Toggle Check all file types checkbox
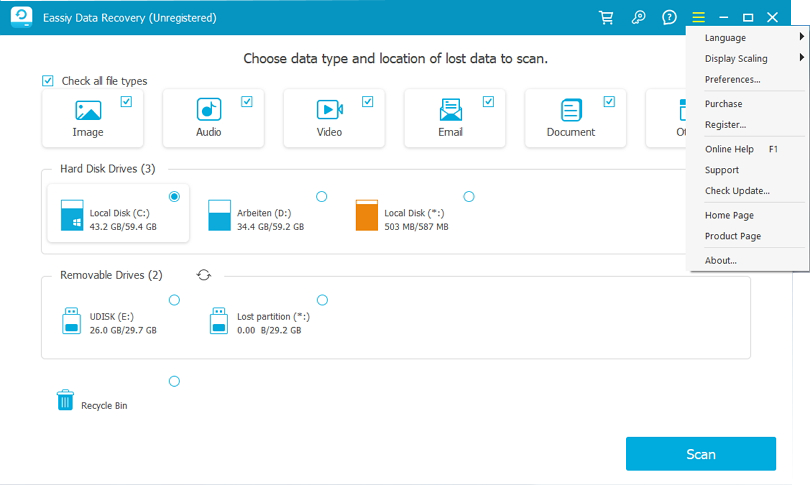 [48, 81]
